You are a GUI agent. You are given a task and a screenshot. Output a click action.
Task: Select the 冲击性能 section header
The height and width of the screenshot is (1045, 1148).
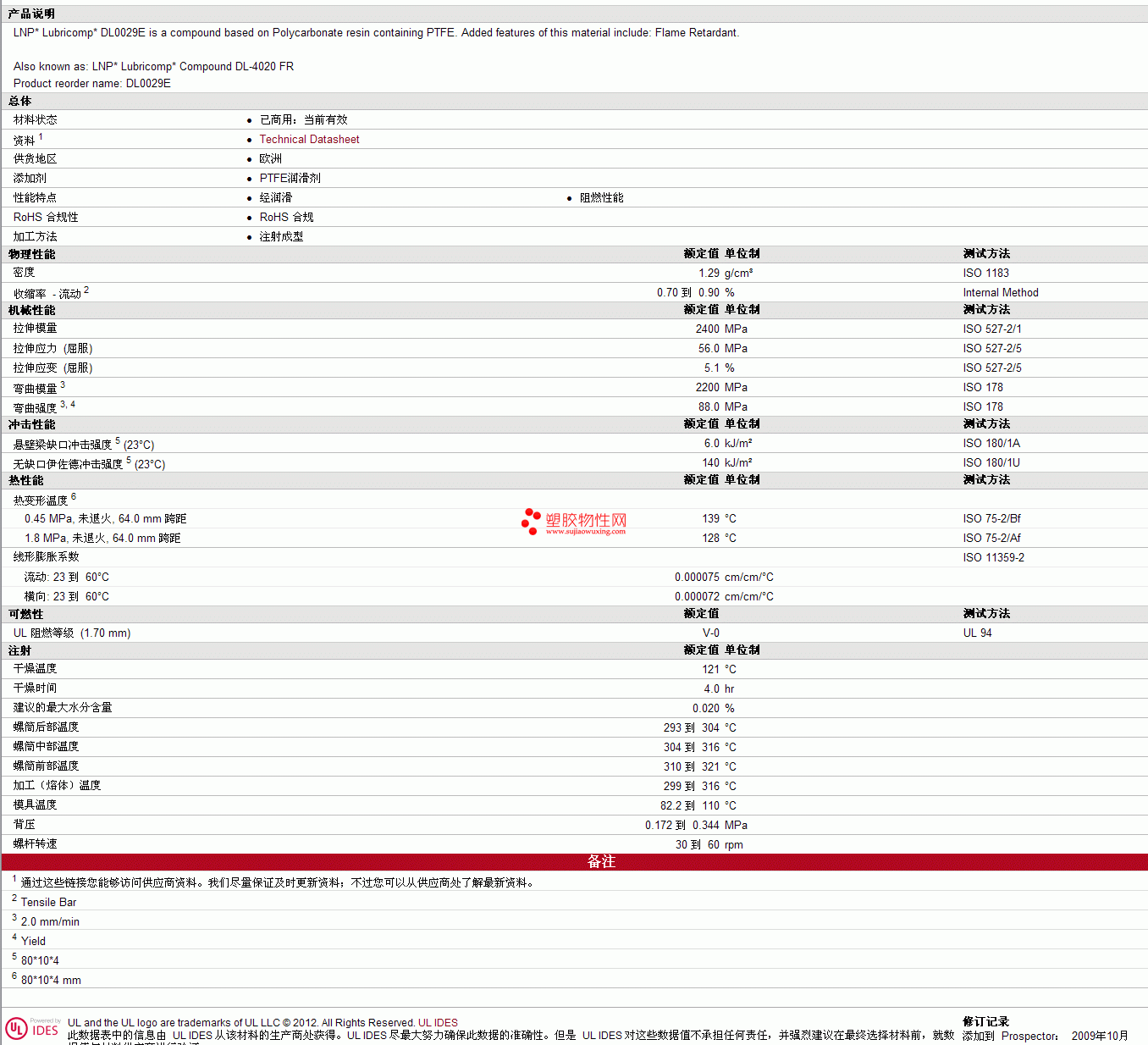[x=31, y=424]
